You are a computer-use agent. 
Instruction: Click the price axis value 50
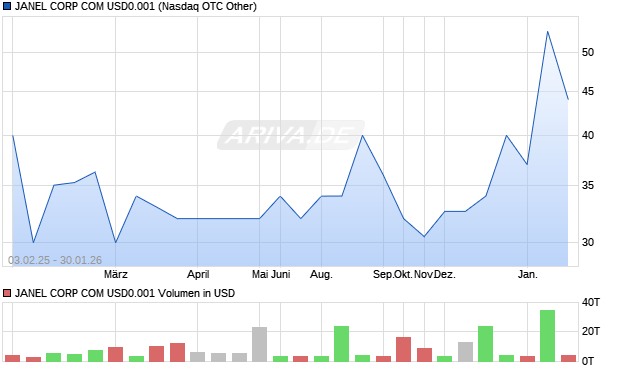click(x=588, y=52)
